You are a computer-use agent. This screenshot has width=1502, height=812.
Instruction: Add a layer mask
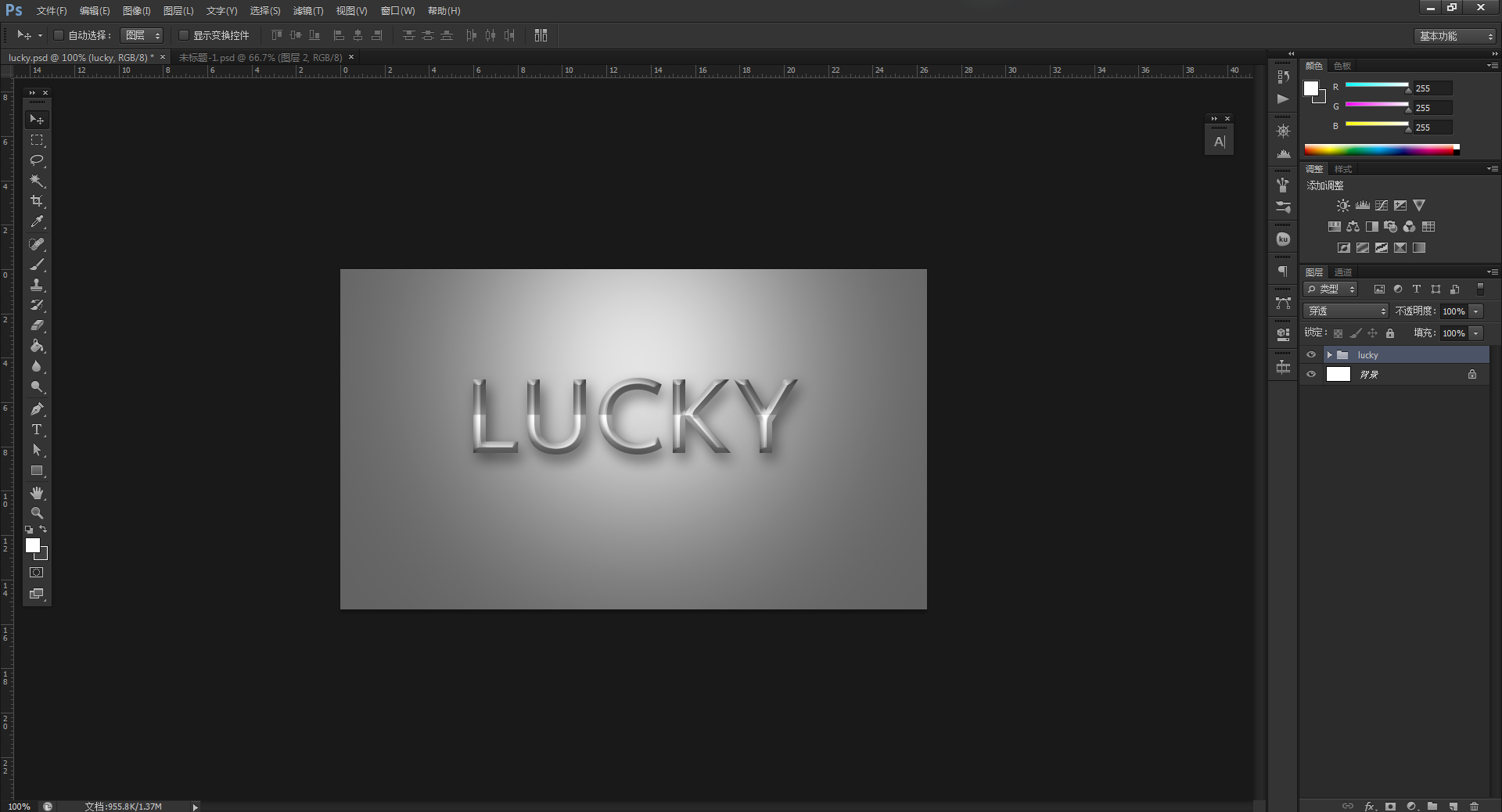click(x=1390, y=806)
